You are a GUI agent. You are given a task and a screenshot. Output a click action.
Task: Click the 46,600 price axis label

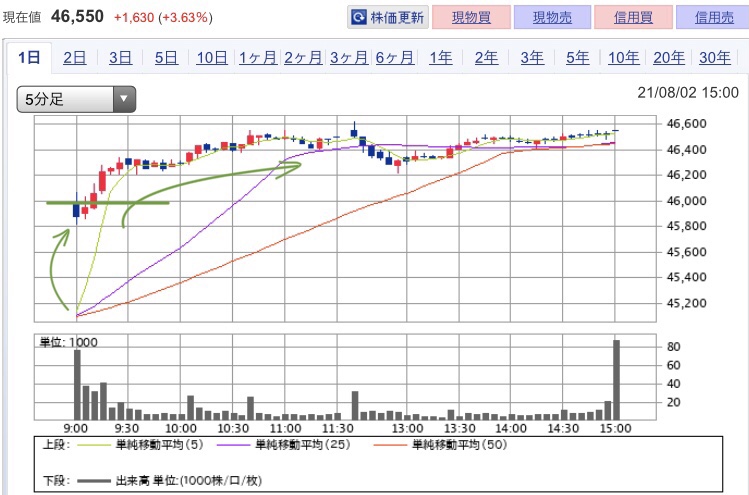(686, 124)
